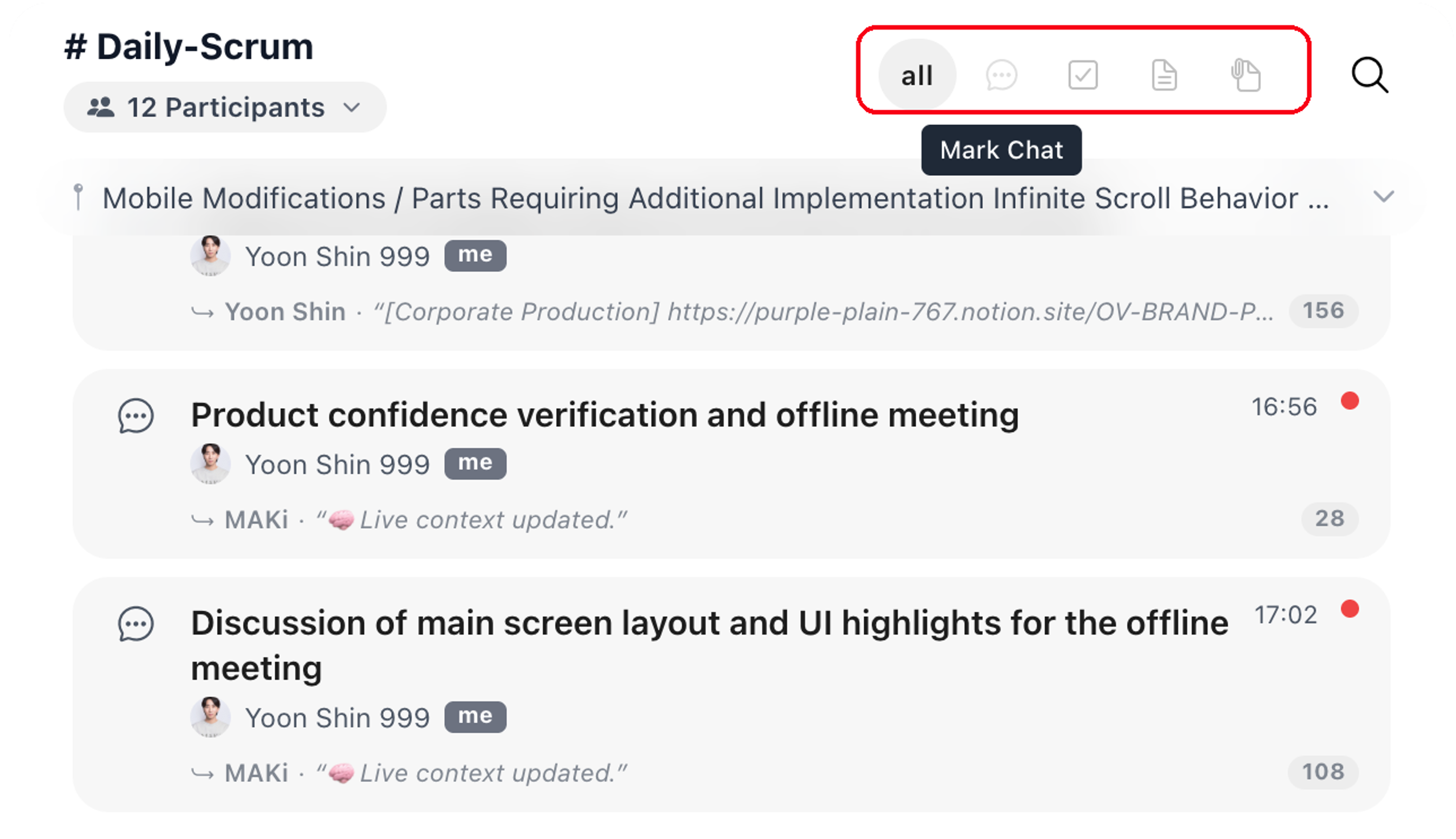
Task: Filter by attachment files icon
Action: click(1246, 75)
